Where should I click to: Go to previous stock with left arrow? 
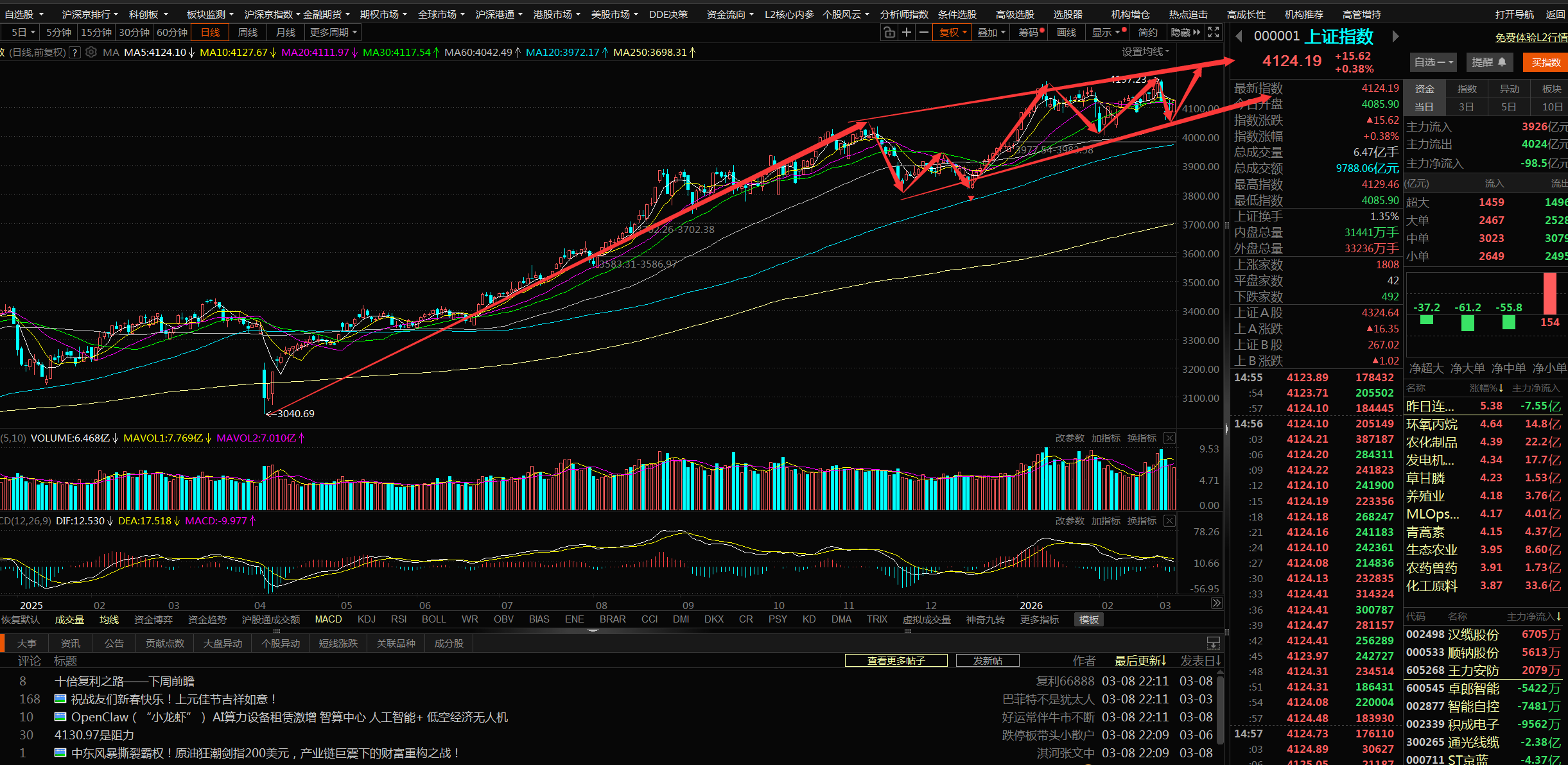point(1239,37)
